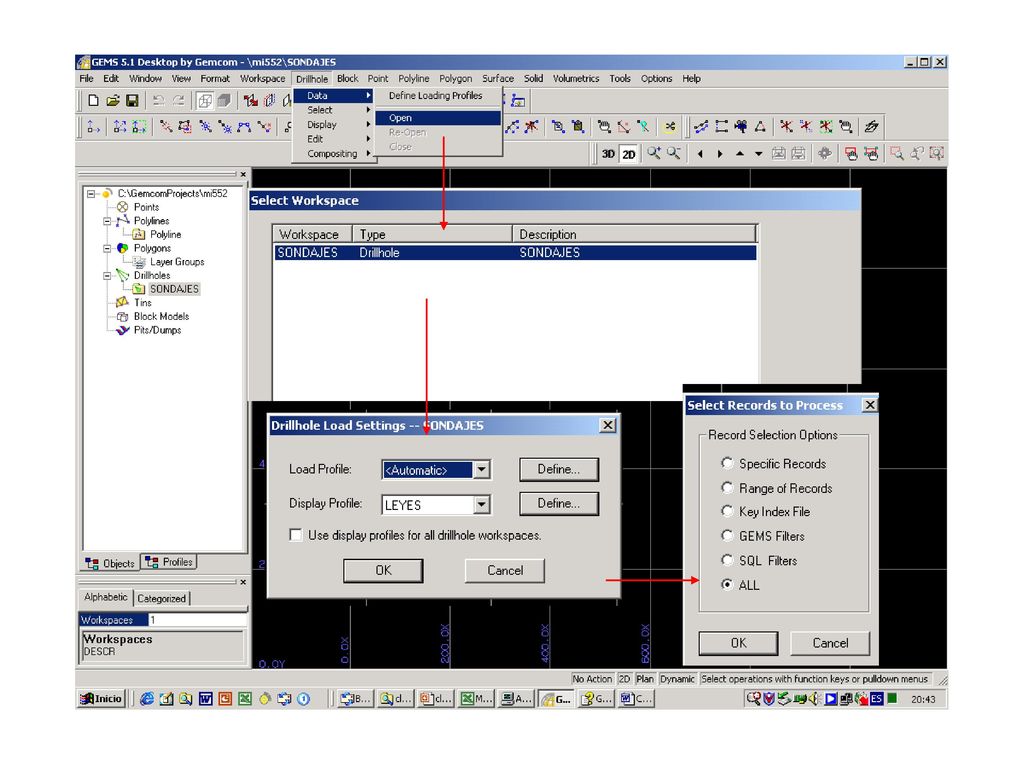The height and width of the screenshot is (768, 1024).
Task: Open the Display Profile dropdown
Action: point(481,504)
